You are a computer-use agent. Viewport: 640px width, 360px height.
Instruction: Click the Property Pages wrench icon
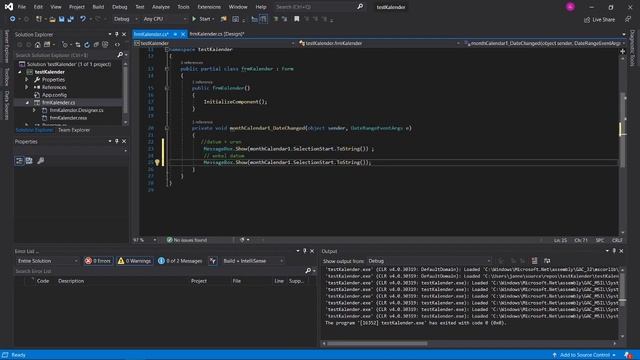coord(40,161)
